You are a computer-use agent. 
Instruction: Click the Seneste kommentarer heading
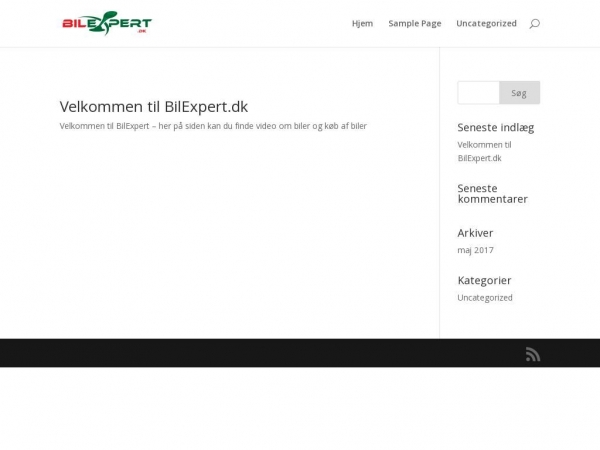click(492, 194)
